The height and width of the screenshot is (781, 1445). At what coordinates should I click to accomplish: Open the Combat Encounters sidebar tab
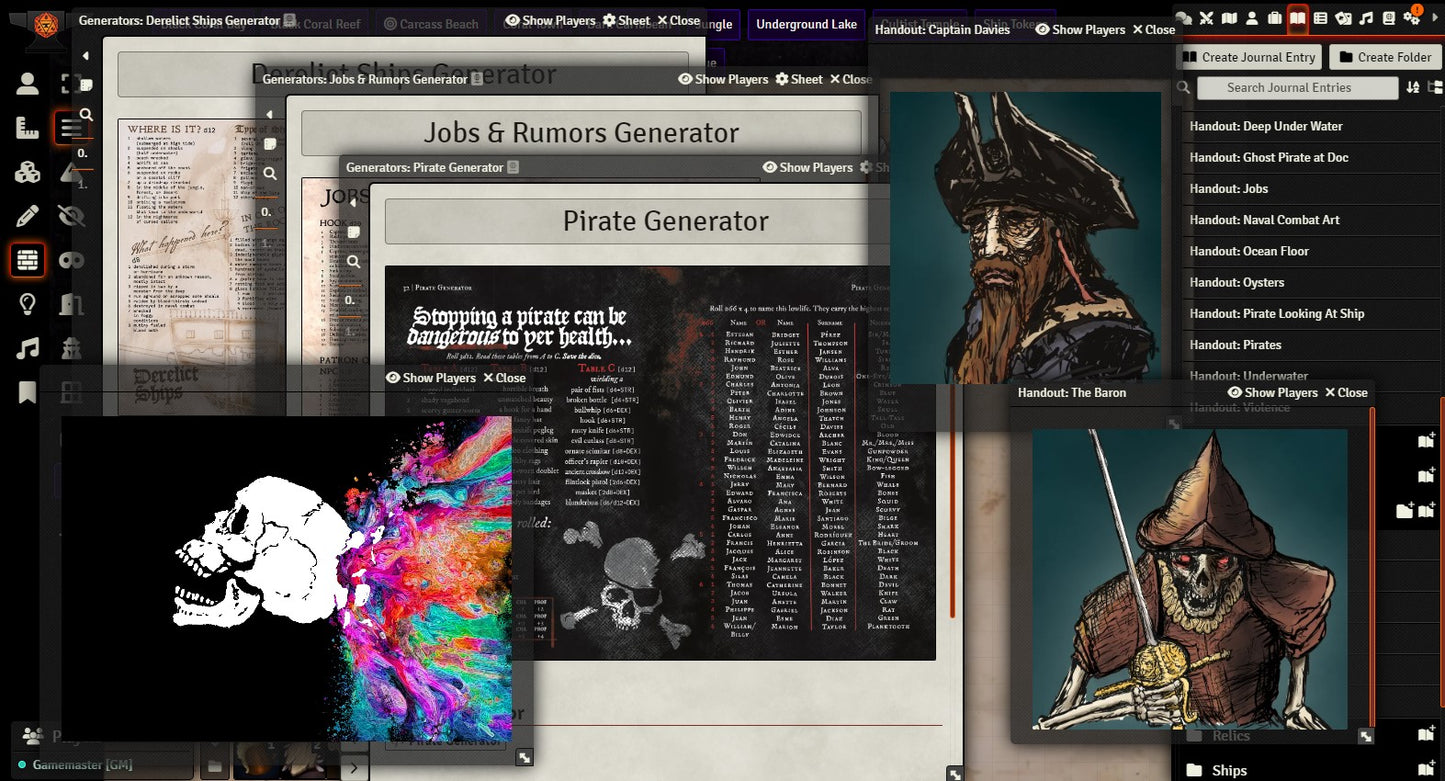tap(1206, 18)
